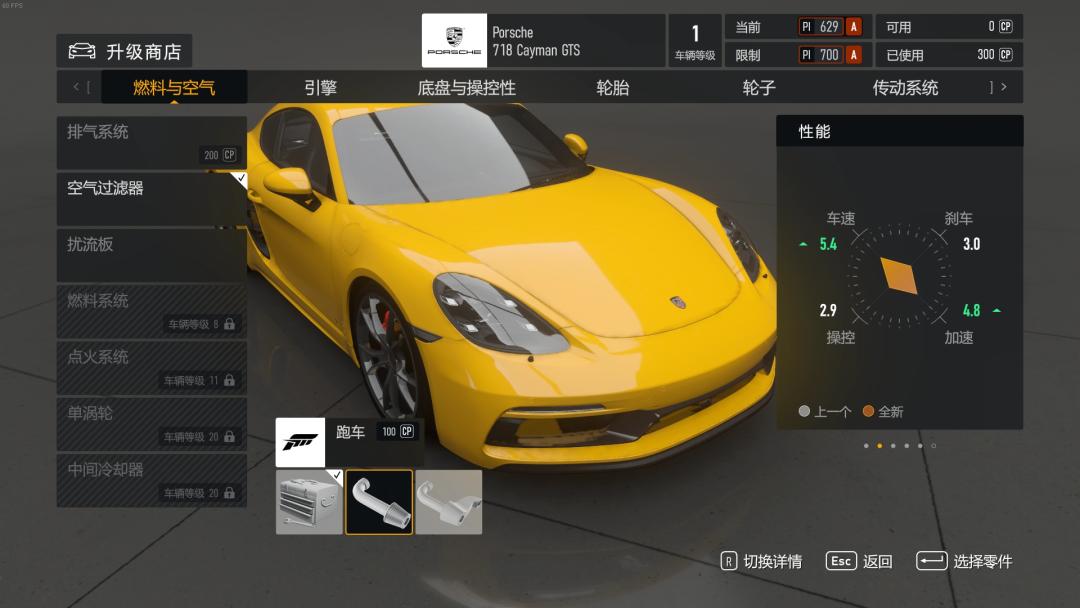Pick the third race air filter part

pos(449,502)
